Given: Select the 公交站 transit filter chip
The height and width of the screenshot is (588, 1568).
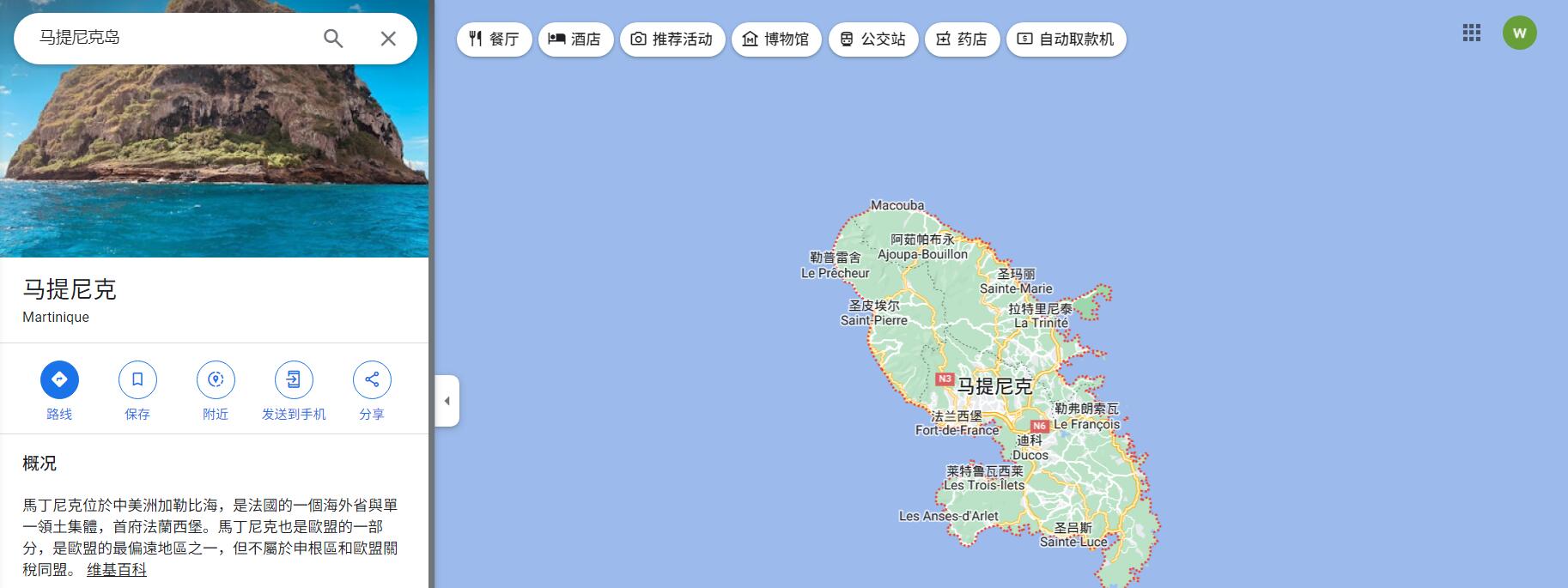Looking at the screenshot, I should pos(872,39).
